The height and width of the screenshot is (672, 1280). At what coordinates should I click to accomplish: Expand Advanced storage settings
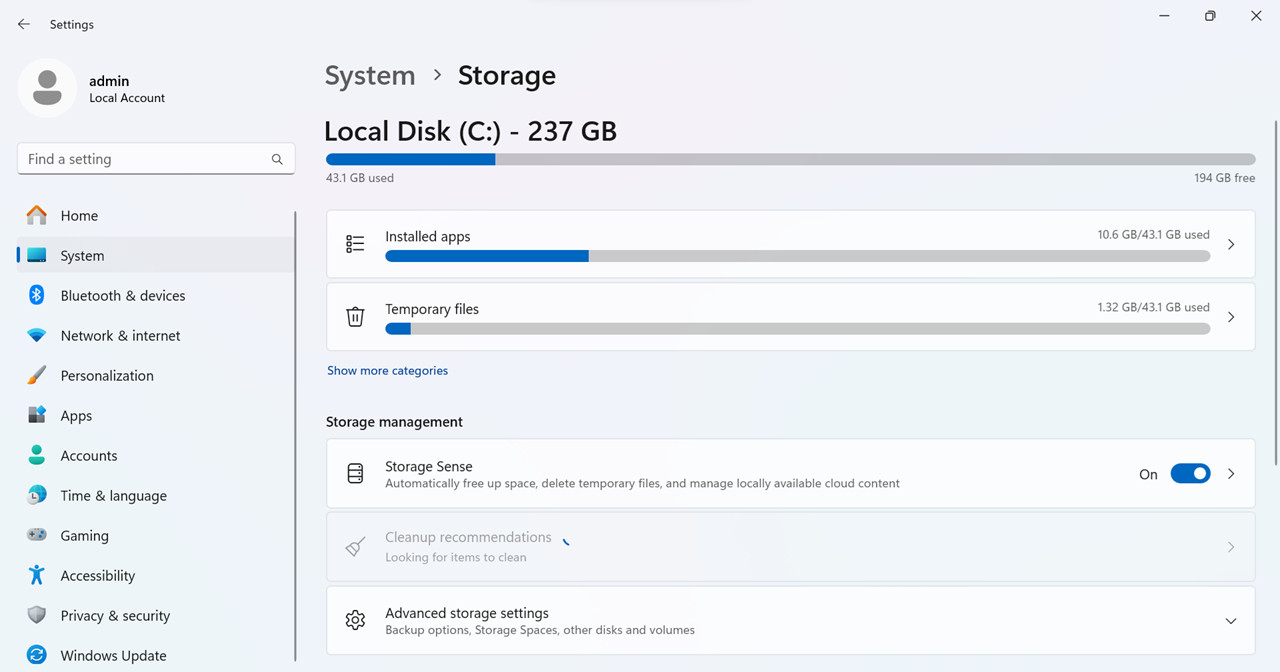1231,621
